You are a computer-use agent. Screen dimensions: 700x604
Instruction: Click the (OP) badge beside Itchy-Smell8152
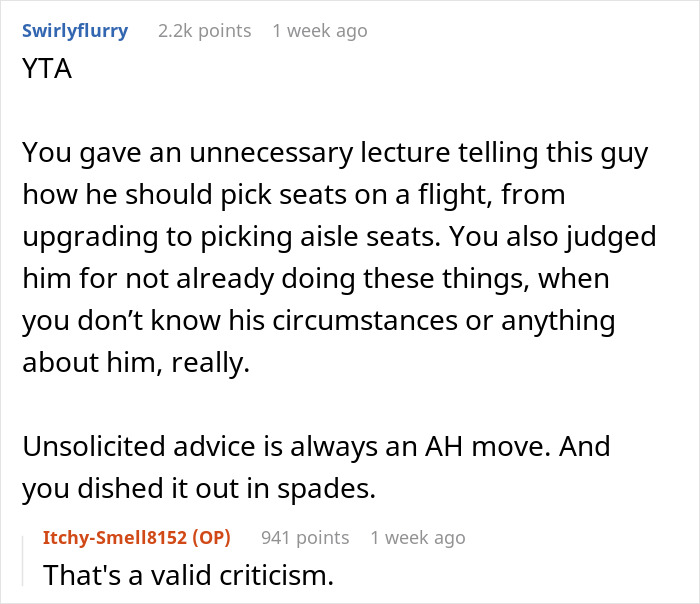(212, 537)
